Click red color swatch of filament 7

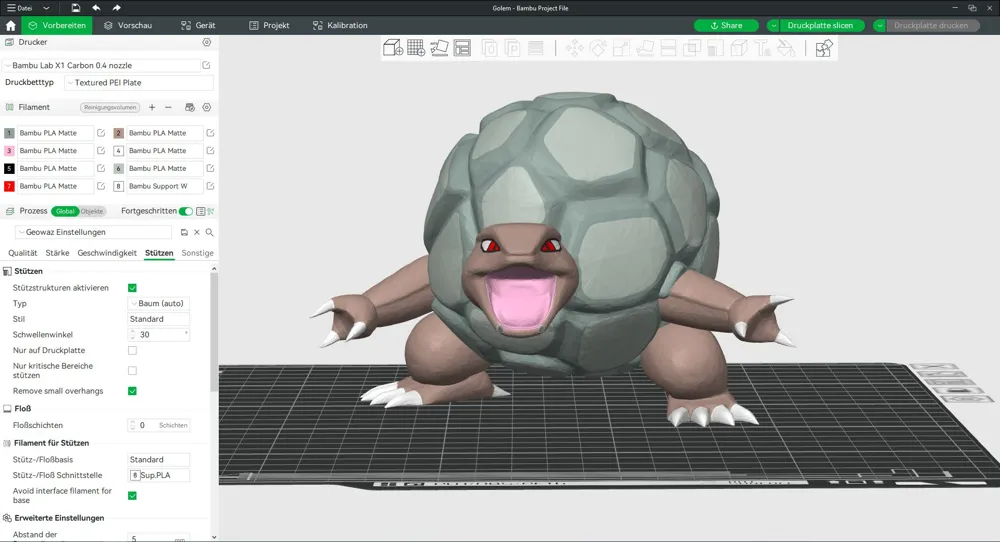tap(9, 186)
